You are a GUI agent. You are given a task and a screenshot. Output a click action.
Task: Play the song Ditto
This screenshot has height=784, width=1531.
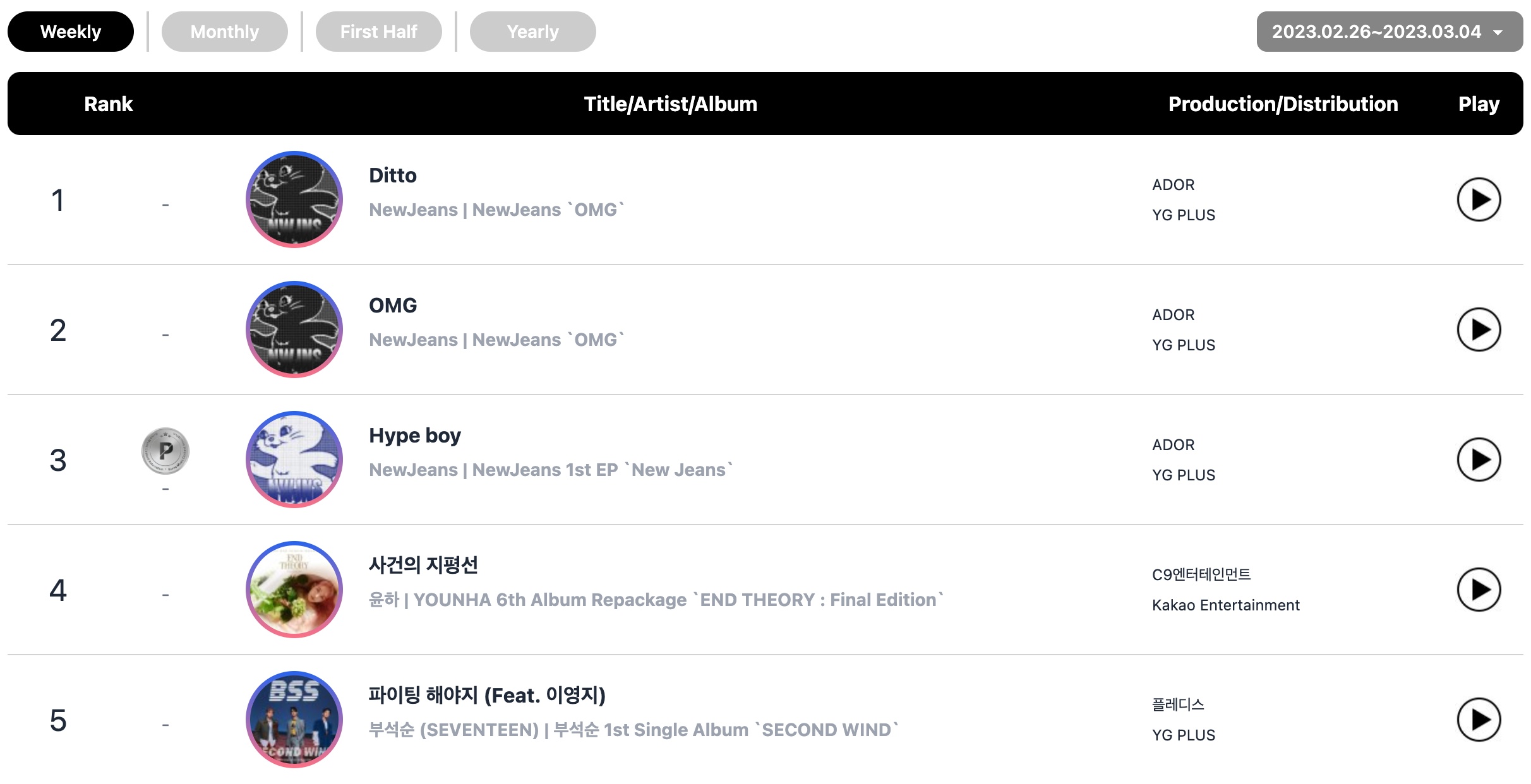(1479, 199)
